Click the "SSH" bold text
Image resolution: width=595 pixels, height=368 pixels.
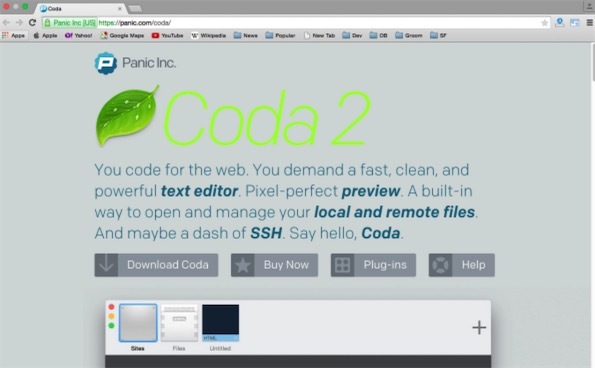pos(266,233)
